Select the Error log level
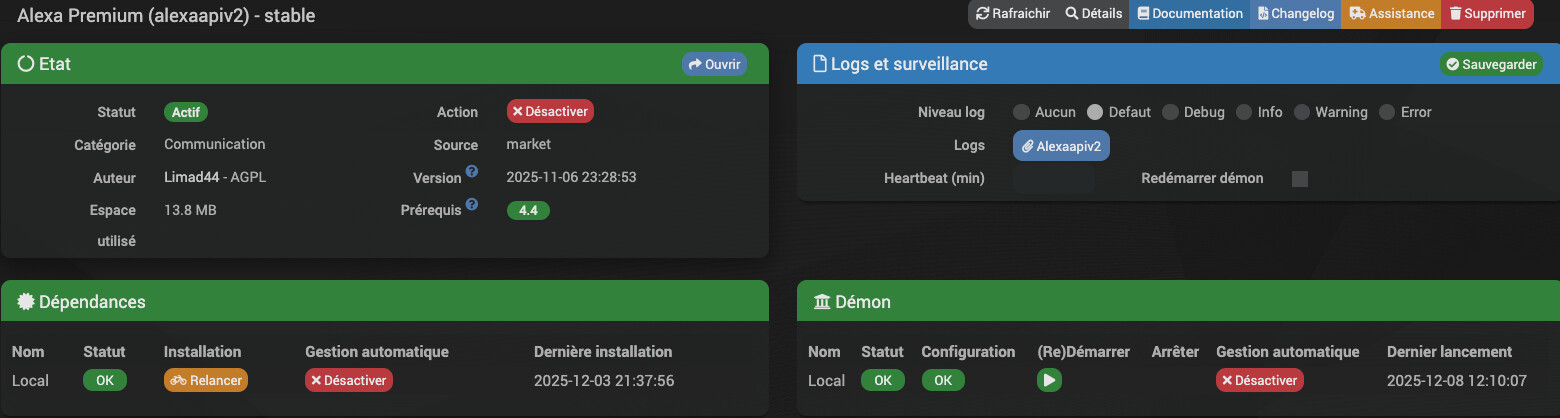 pos(1386,112)
